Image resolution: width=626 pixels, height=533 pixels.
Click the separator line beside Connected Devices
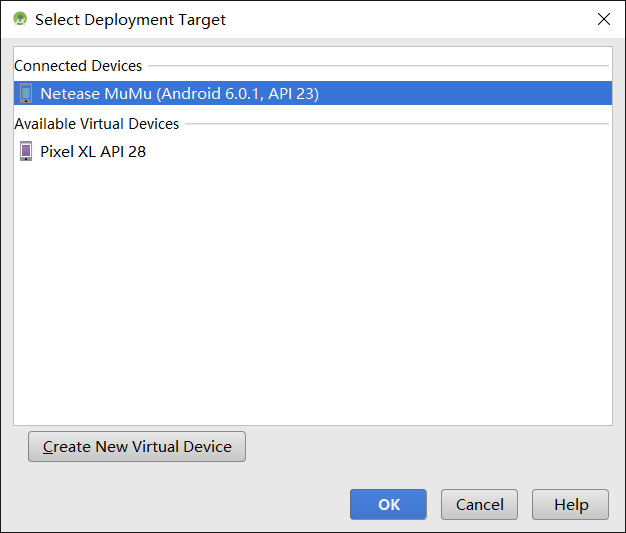click(x=378, y=66)
